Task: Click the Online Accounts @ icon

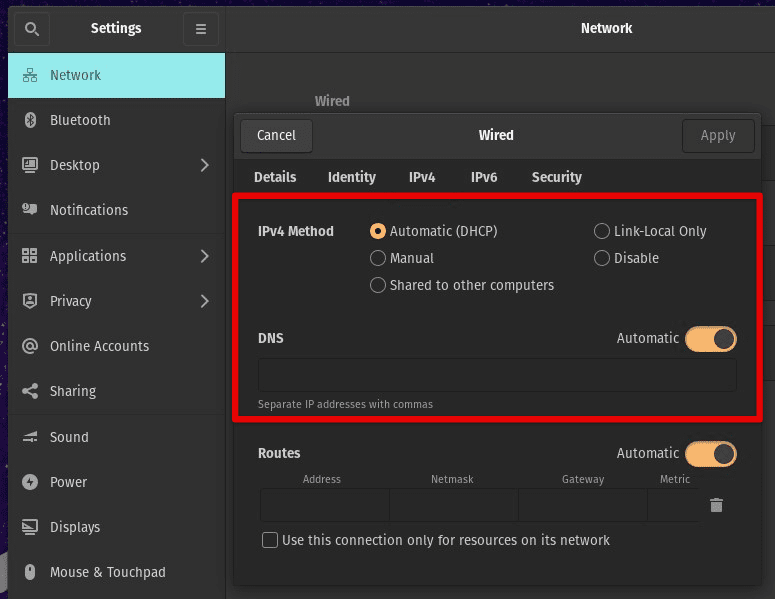Action: (30, 346)
